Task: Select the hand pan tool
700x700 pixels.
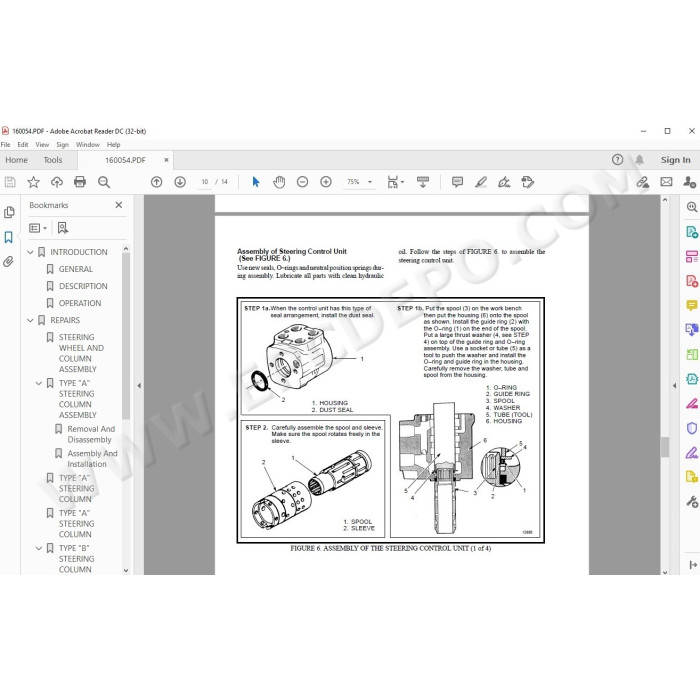Action: pyautogui.click(x=279, y=182)
